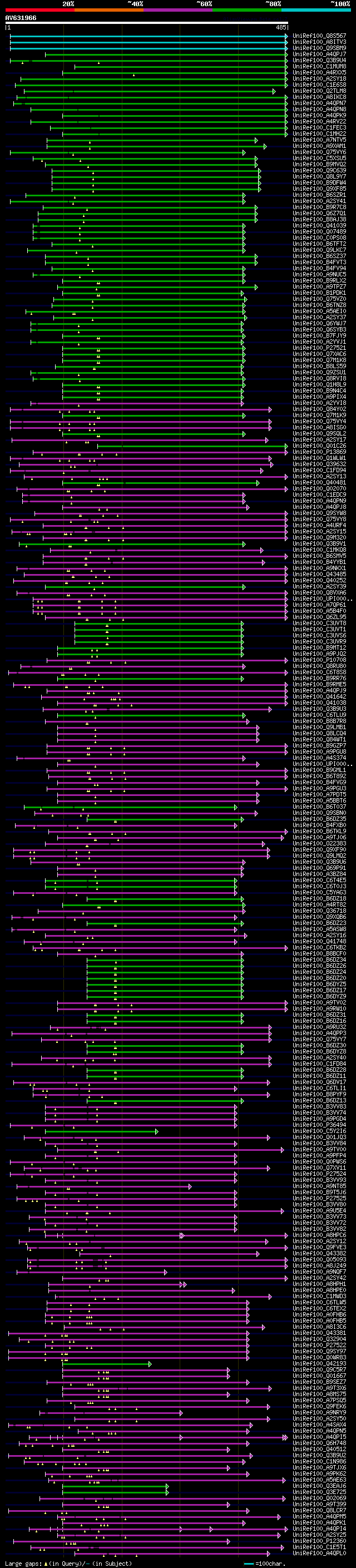The width and height of the screenshot is (356, 1568).
Task: Select the UniRef100_Q41039 label
Action: click(x=319, y=226)
